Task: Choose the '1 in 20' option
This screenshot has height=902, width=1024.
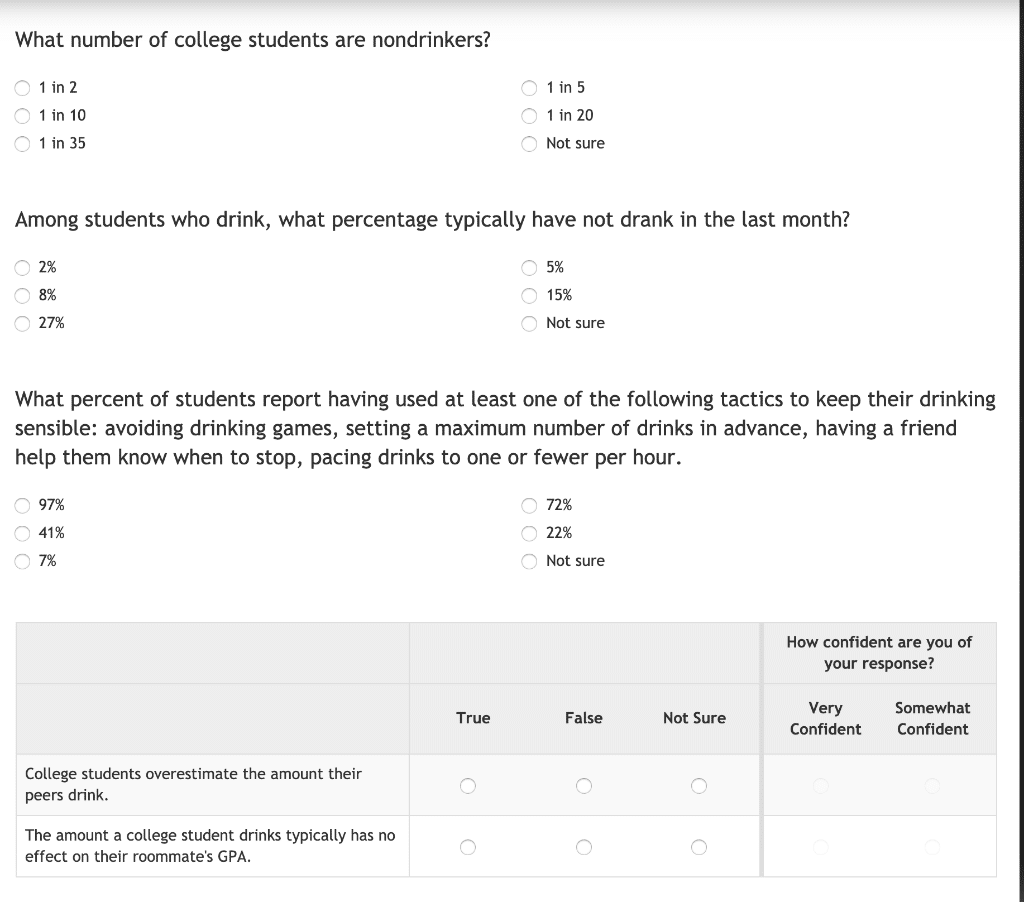Action: (529, 116)
